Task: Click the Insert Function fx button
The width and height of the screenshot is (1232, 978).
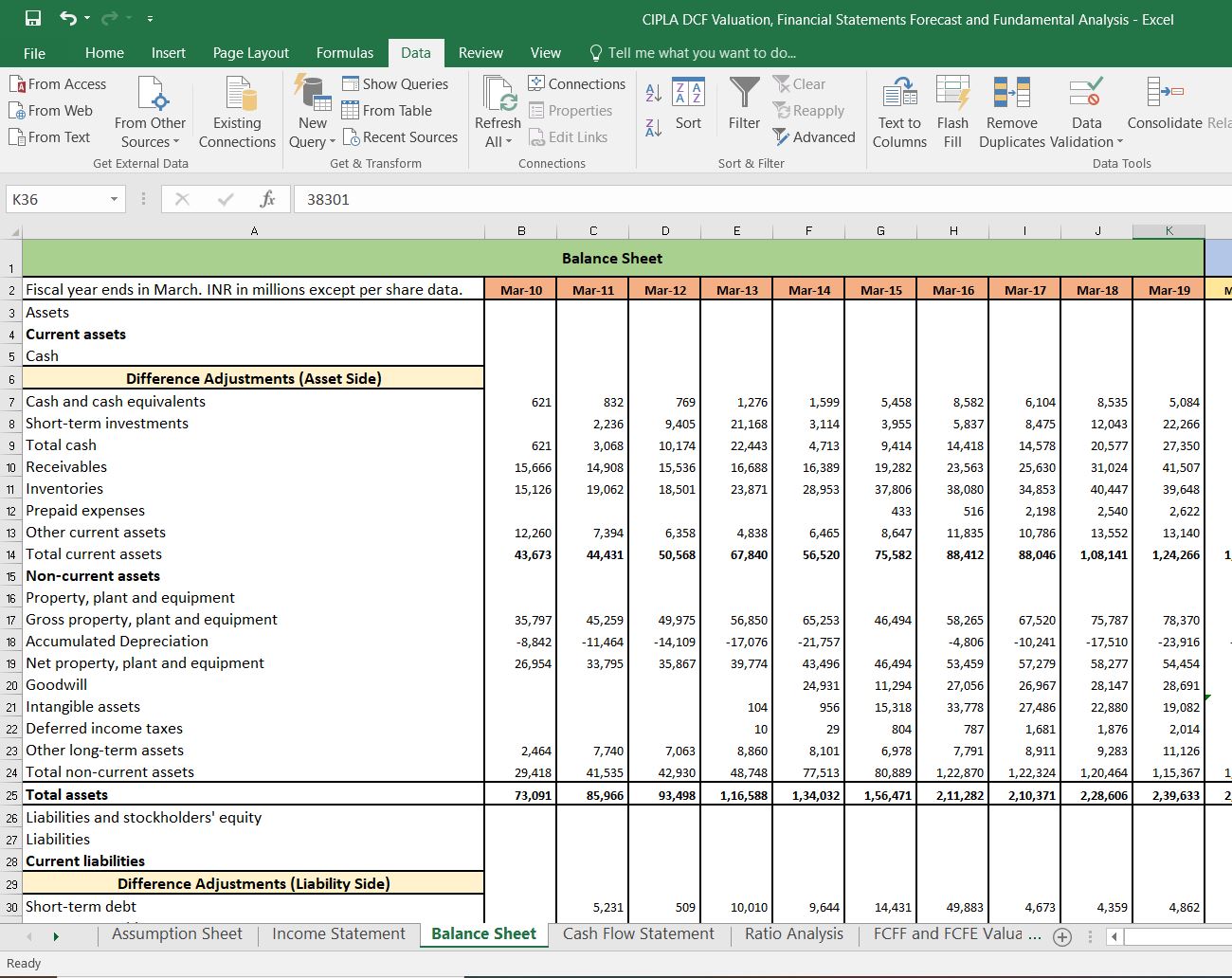Action: [x=267, y=199]
